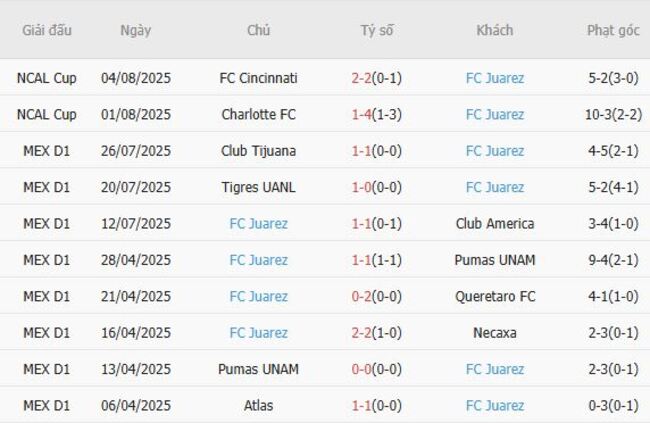650x423 pixels.
Task: Select the 0-2 score against Queretaro FC
Action: click(363, 296)
